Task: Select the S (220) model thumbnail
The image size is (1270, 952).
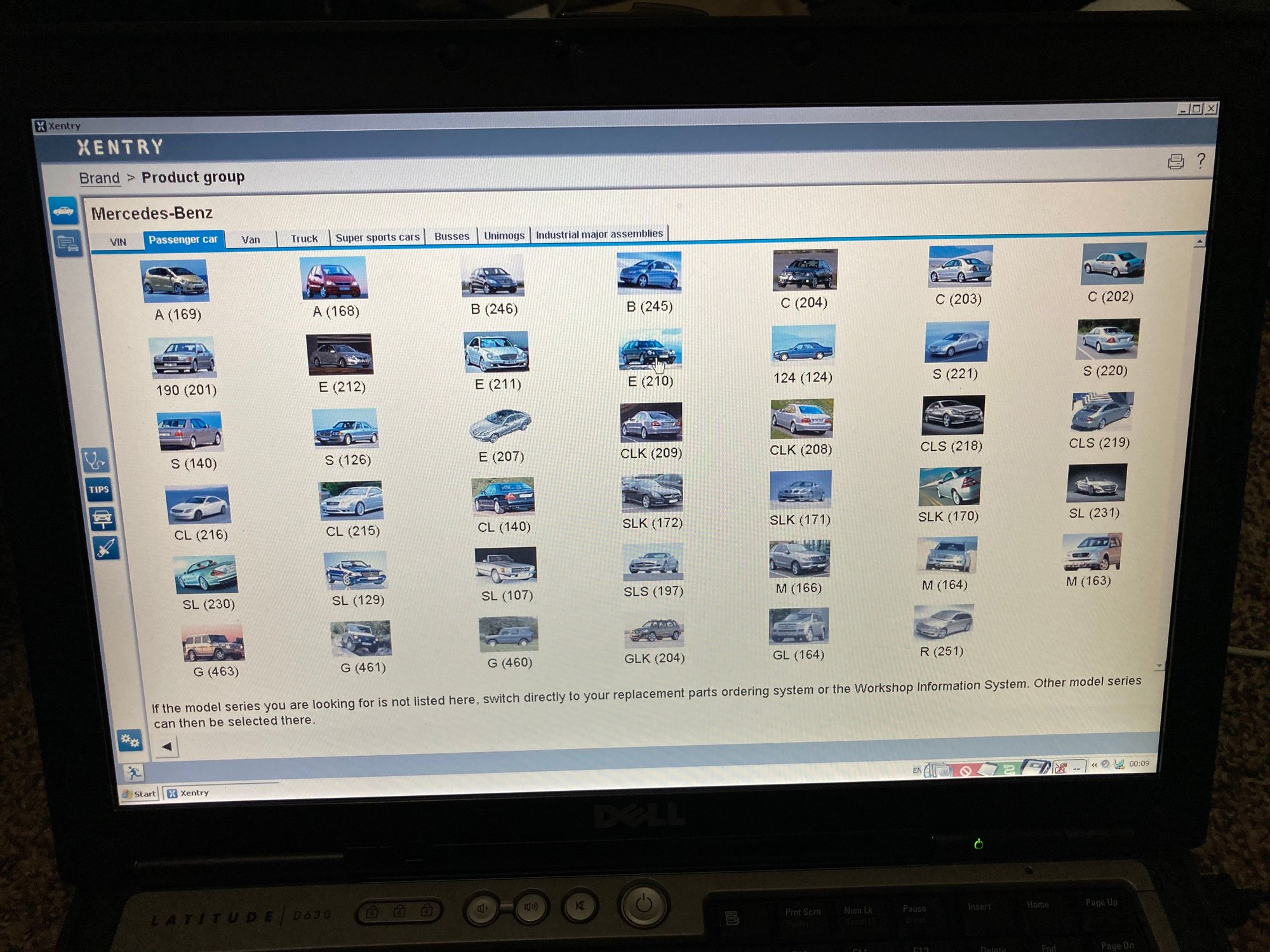Action: coord(1107,338)
